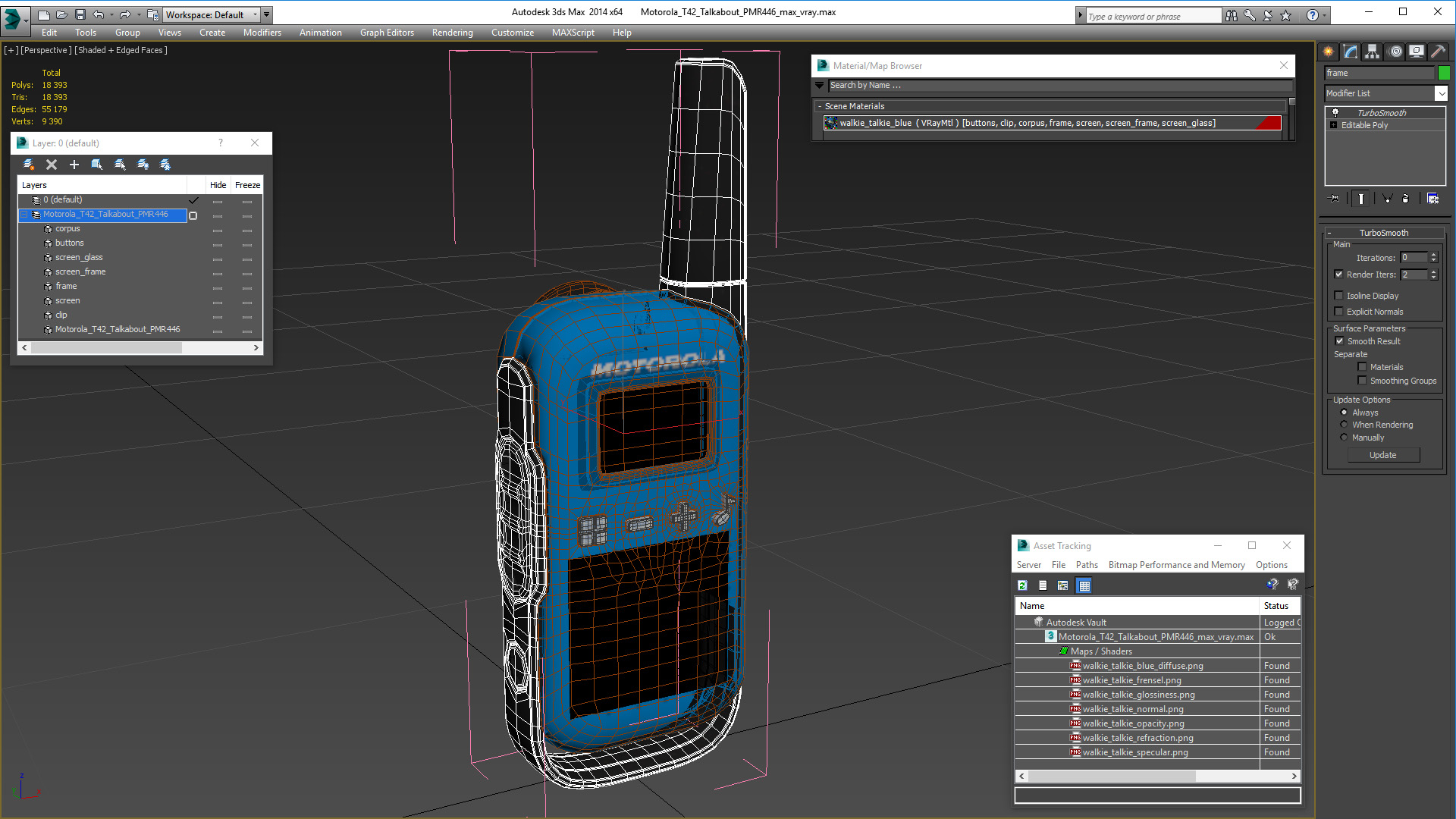Enable the Isoline Display checkbox
Screen dimensions: 1456x819
[1339, 296]
